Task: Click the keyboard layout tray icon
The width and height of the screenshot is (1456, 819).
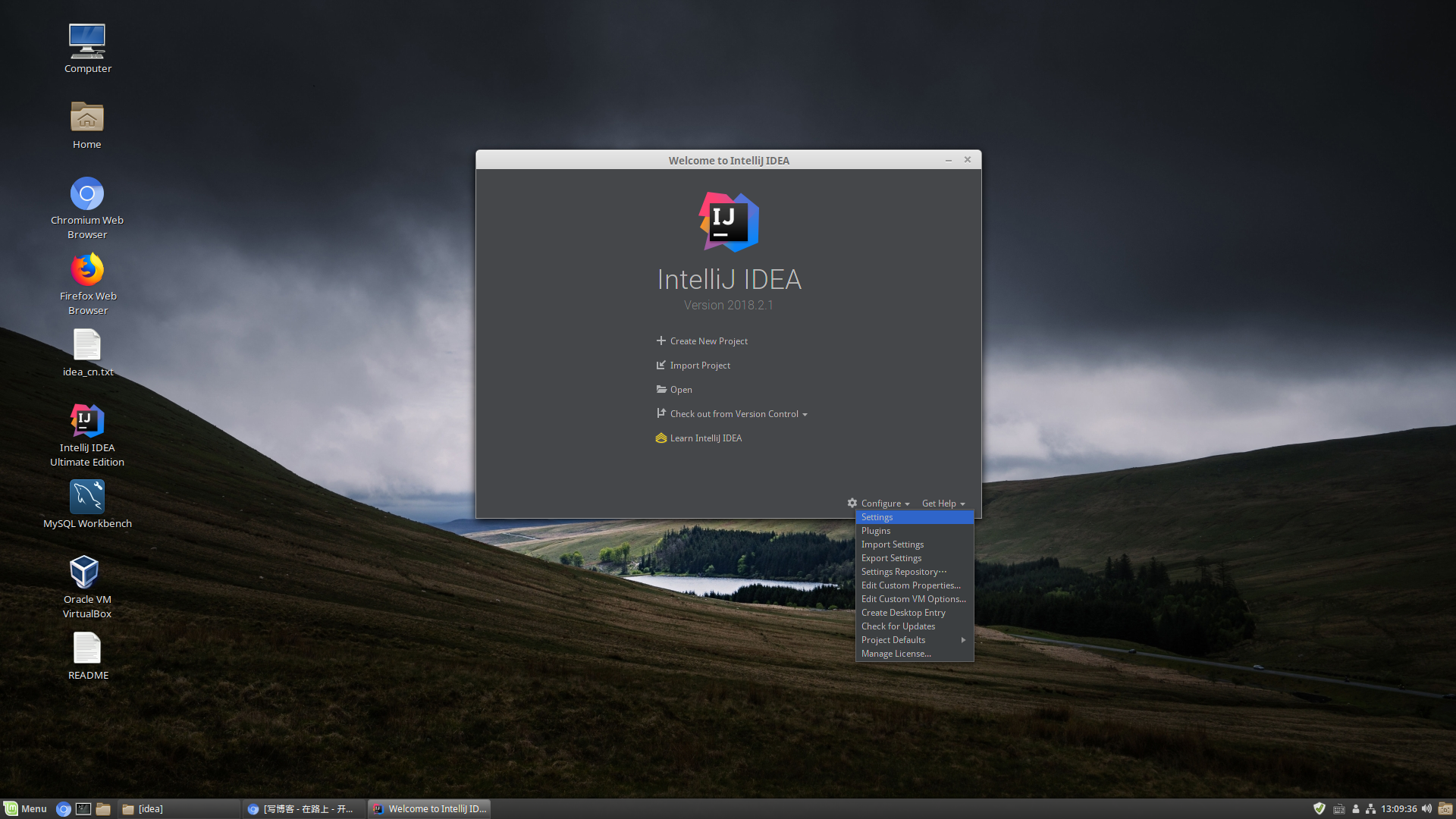Action: click(1339, 809)
